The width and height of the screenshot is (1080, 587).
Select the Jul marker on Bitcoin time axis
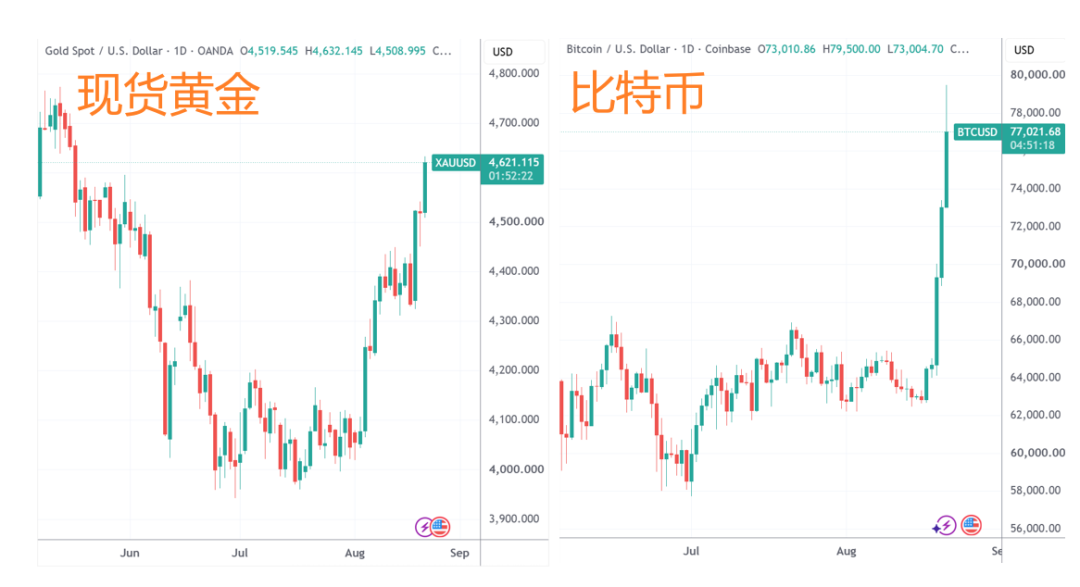pyautogui.click(x=691, y=551)
